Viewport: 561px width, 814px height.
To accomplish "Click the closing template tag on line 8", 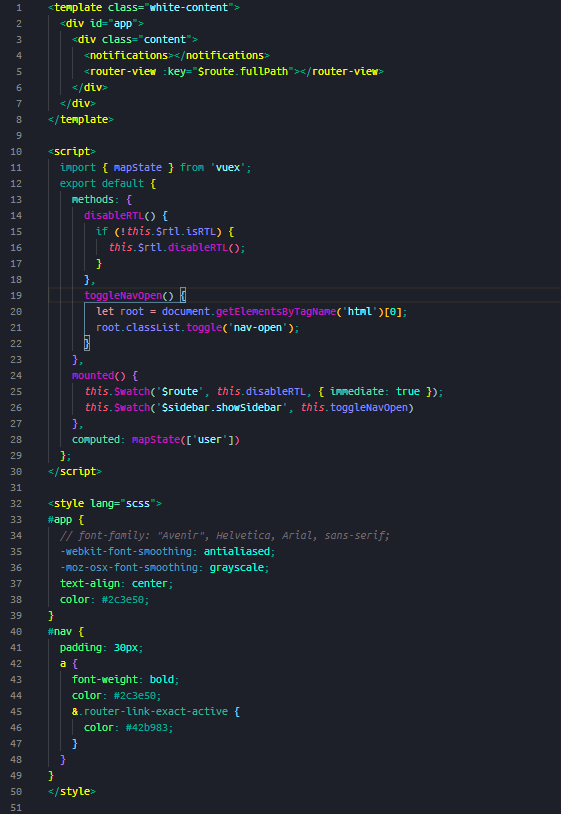I will (81, 119).
